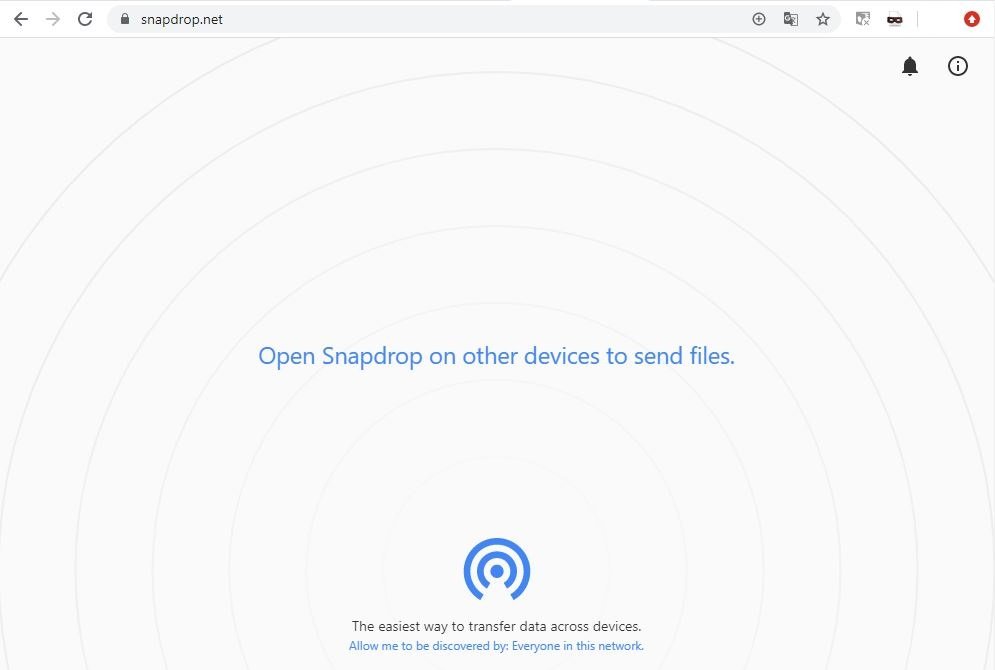Viewport: 995px width, 670px height.
Task: Open the translate page icon
Action: (x=791, y=19)
